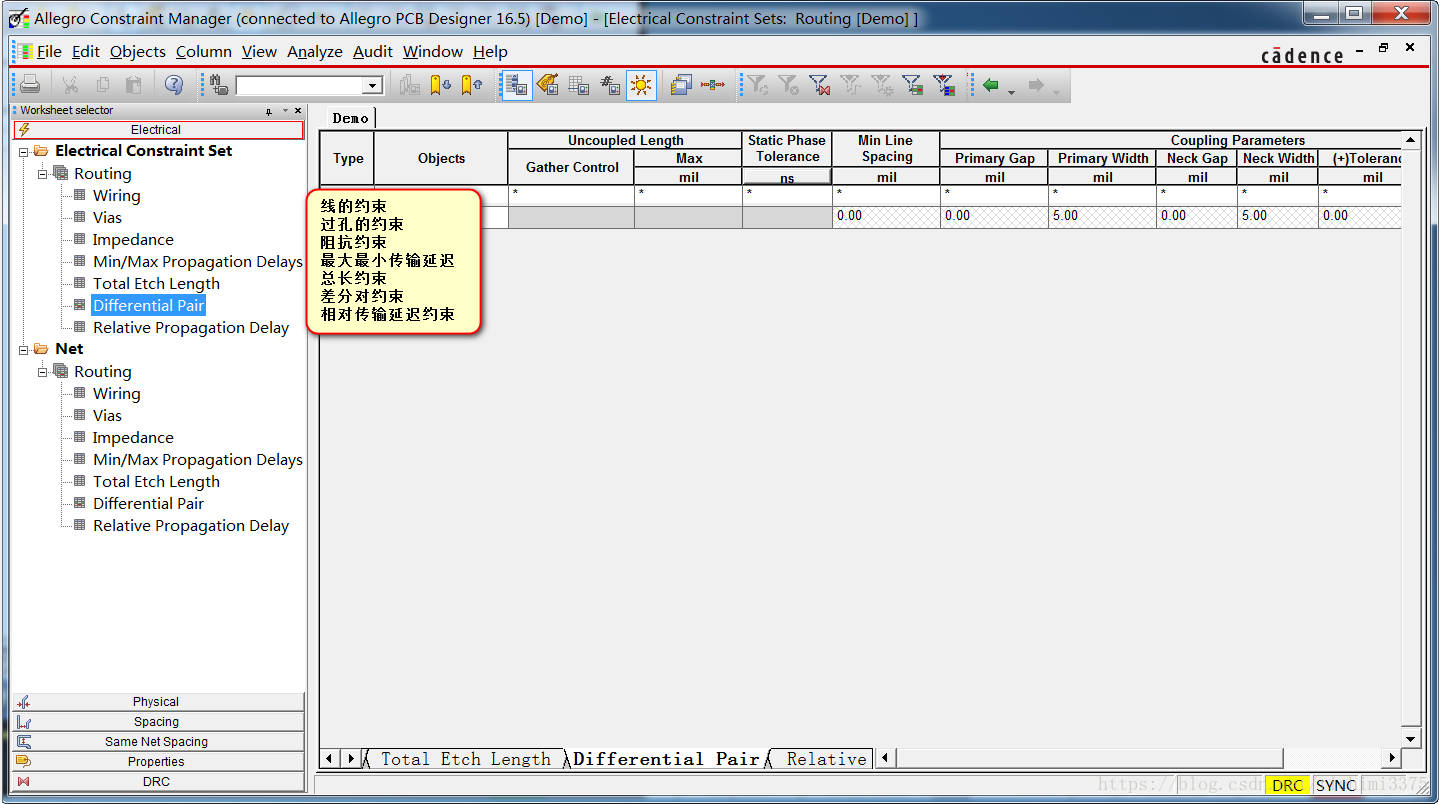Select Relative Propagation Delay under Net
Viewport: 1439px width, 804px height.
point(191,526)
